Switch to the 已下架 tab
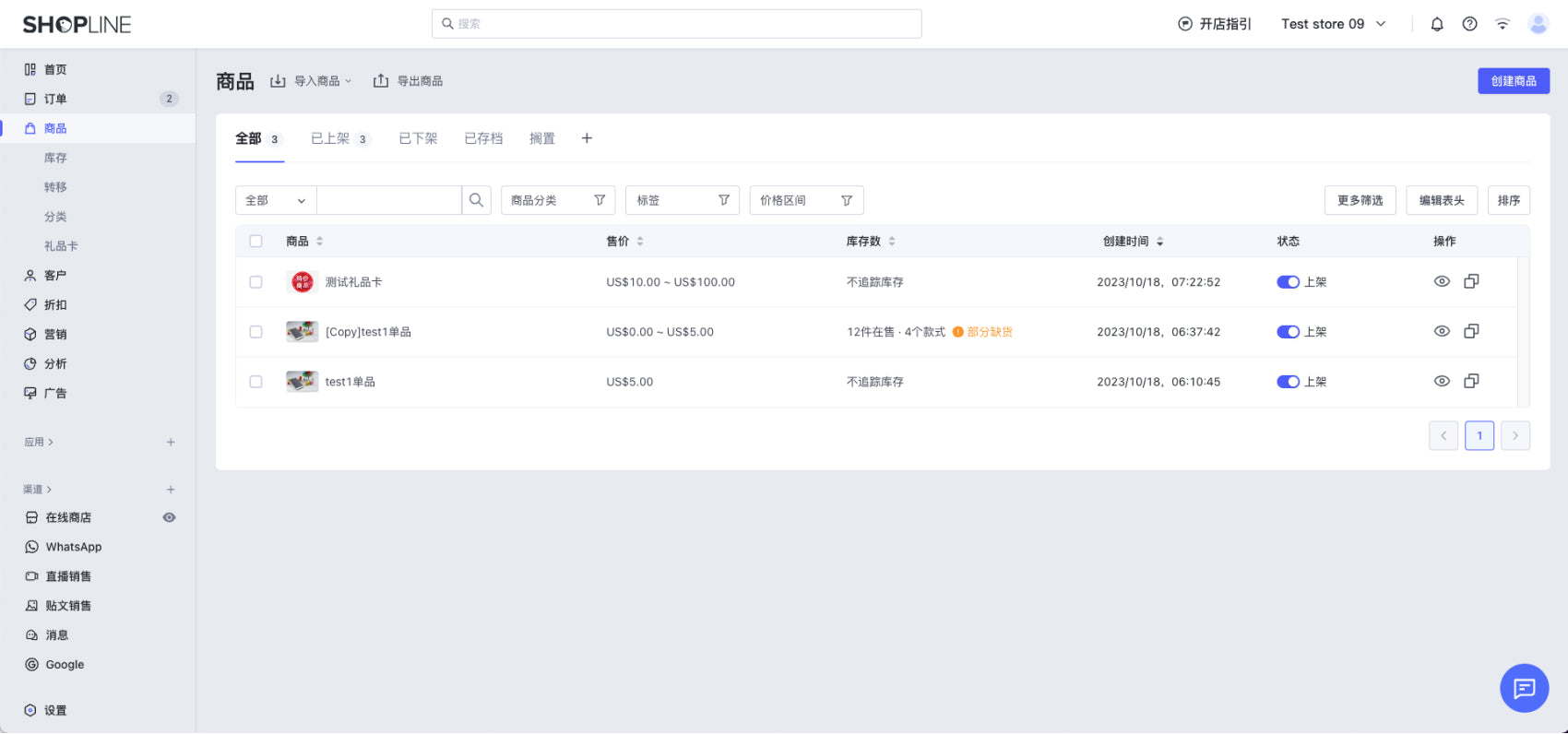 pos(418,138)
